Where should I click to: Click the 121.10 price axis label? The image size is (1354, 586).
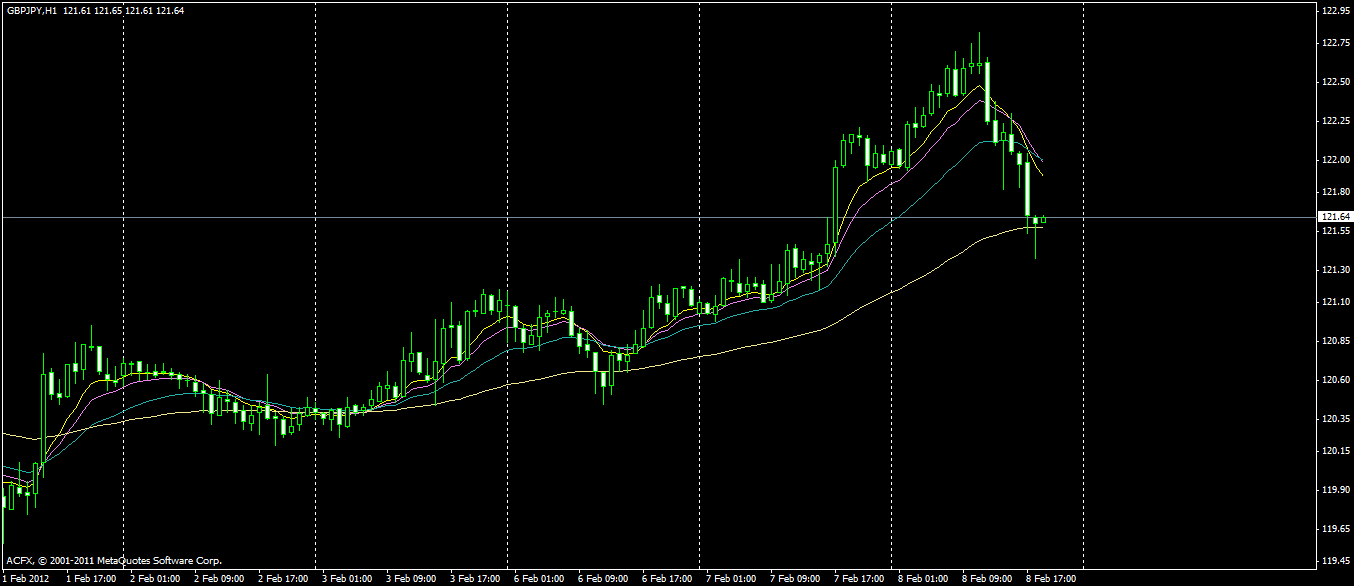(1336, 302)
